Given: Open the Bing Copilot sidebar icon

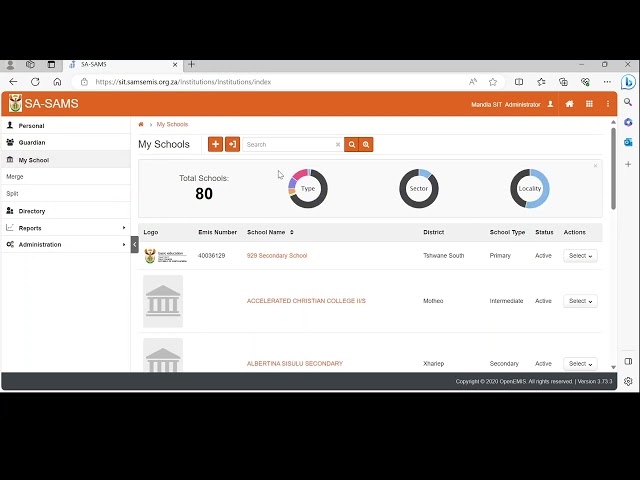Looking at the screenshot, I should pyautogui.click(x=628, y=82).
